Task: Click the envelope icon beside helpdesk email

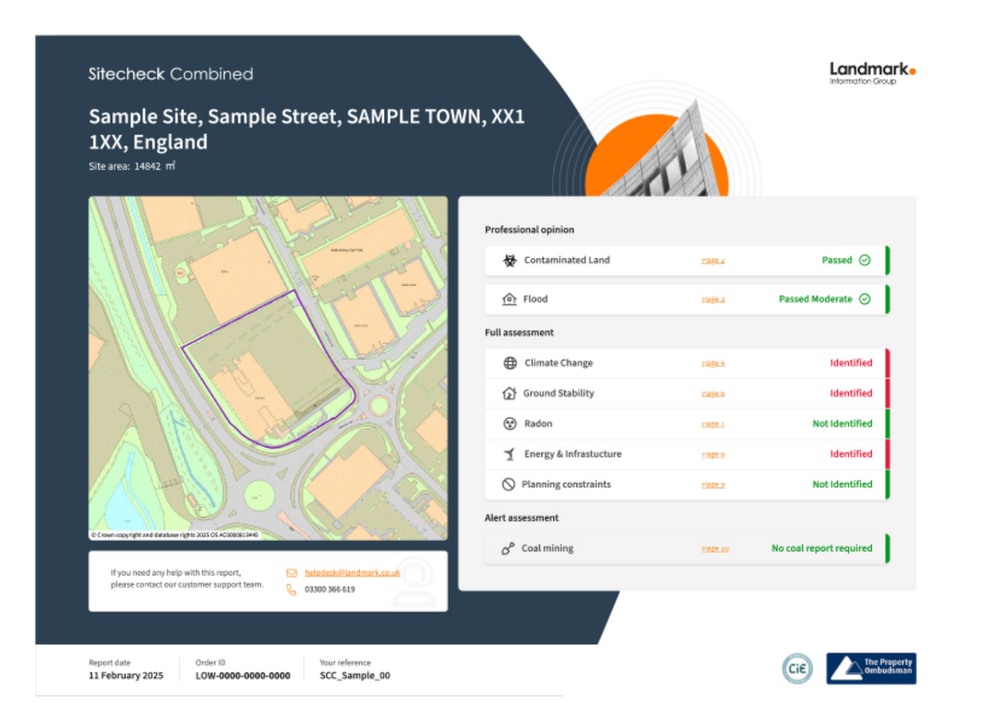Action: click(x=291, y=573)
